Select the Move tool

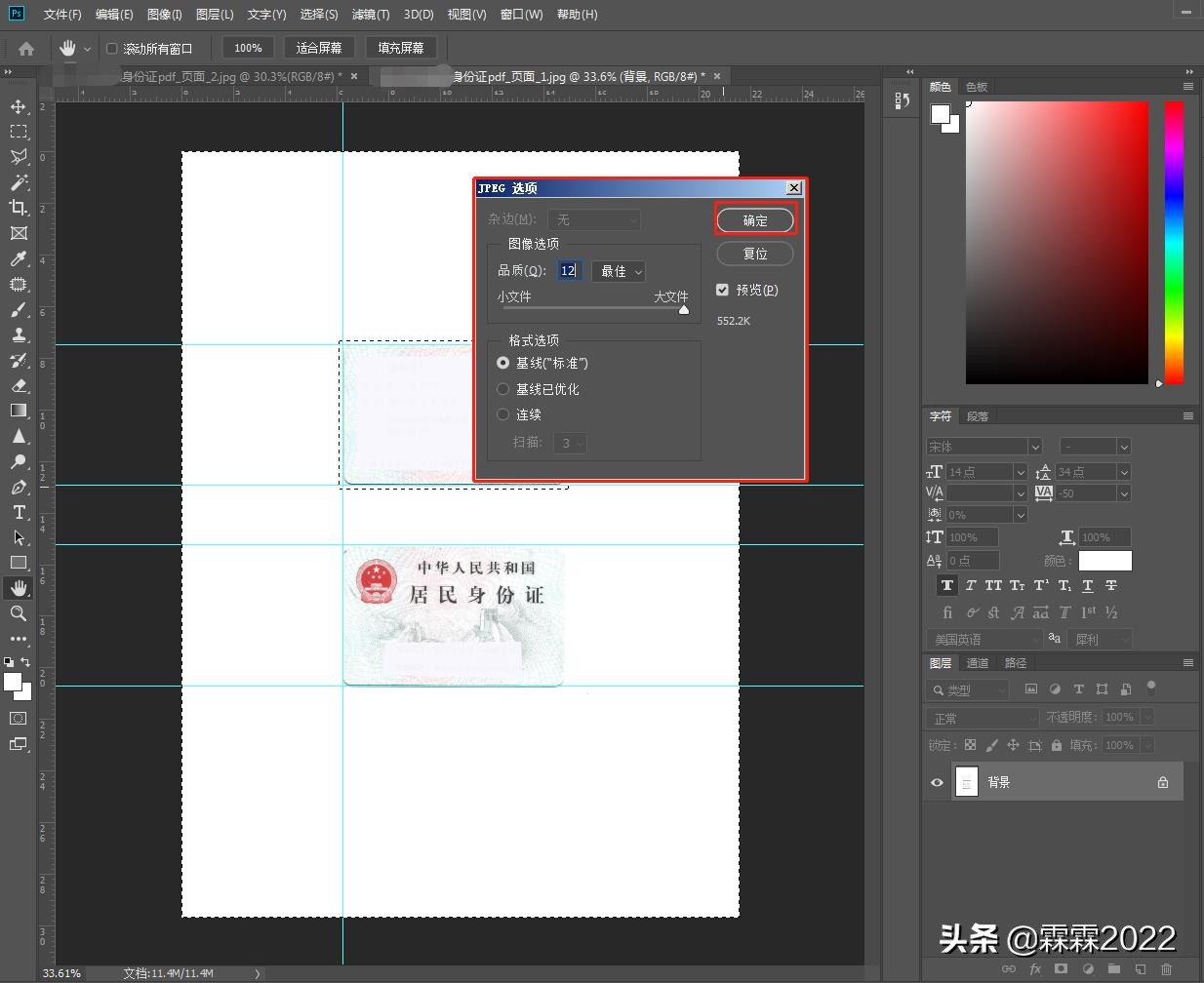click(x=19, y=106)
